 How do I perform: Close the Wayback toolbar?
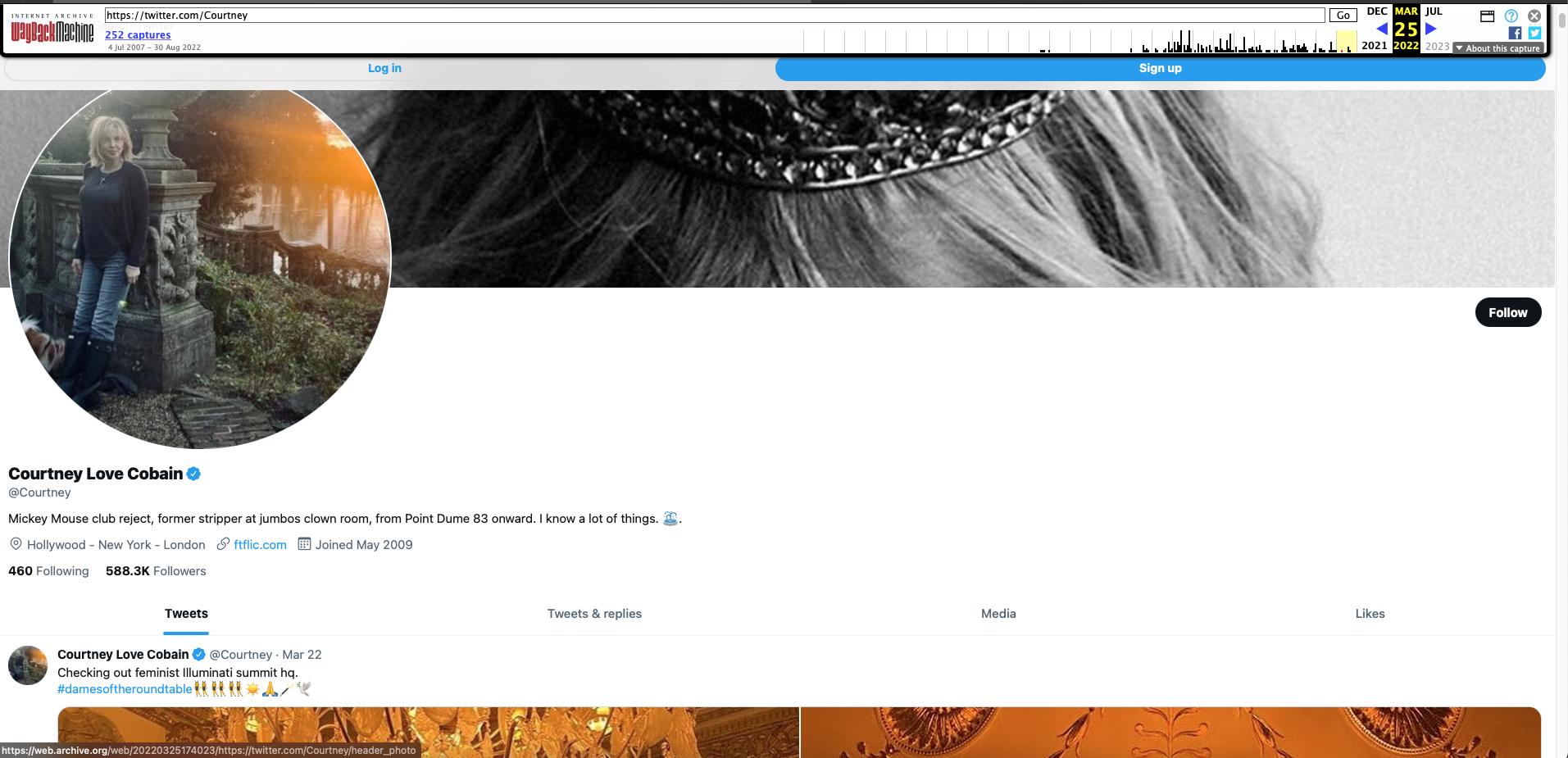(x=1534, y=16)
